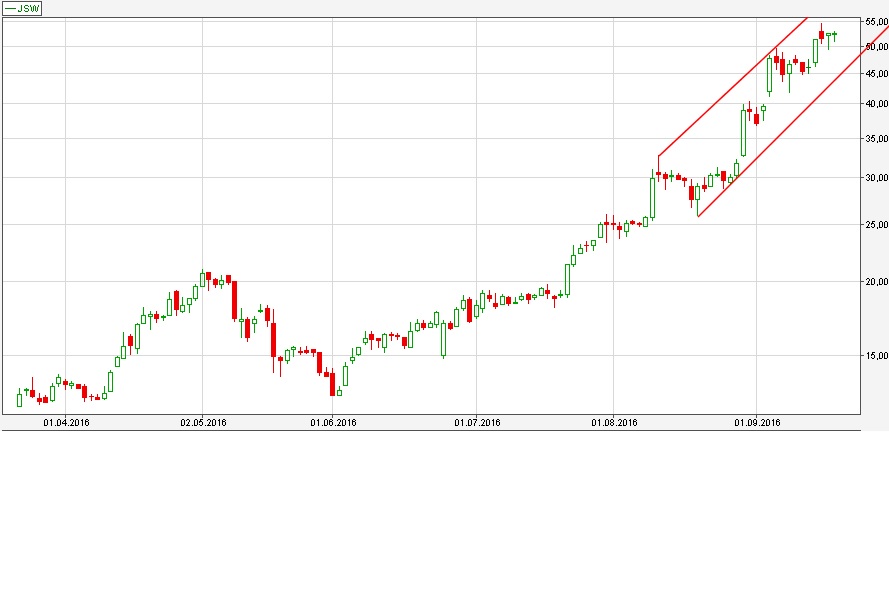
Task: Click the 35,00 price axis label
Action: point(876,139)
